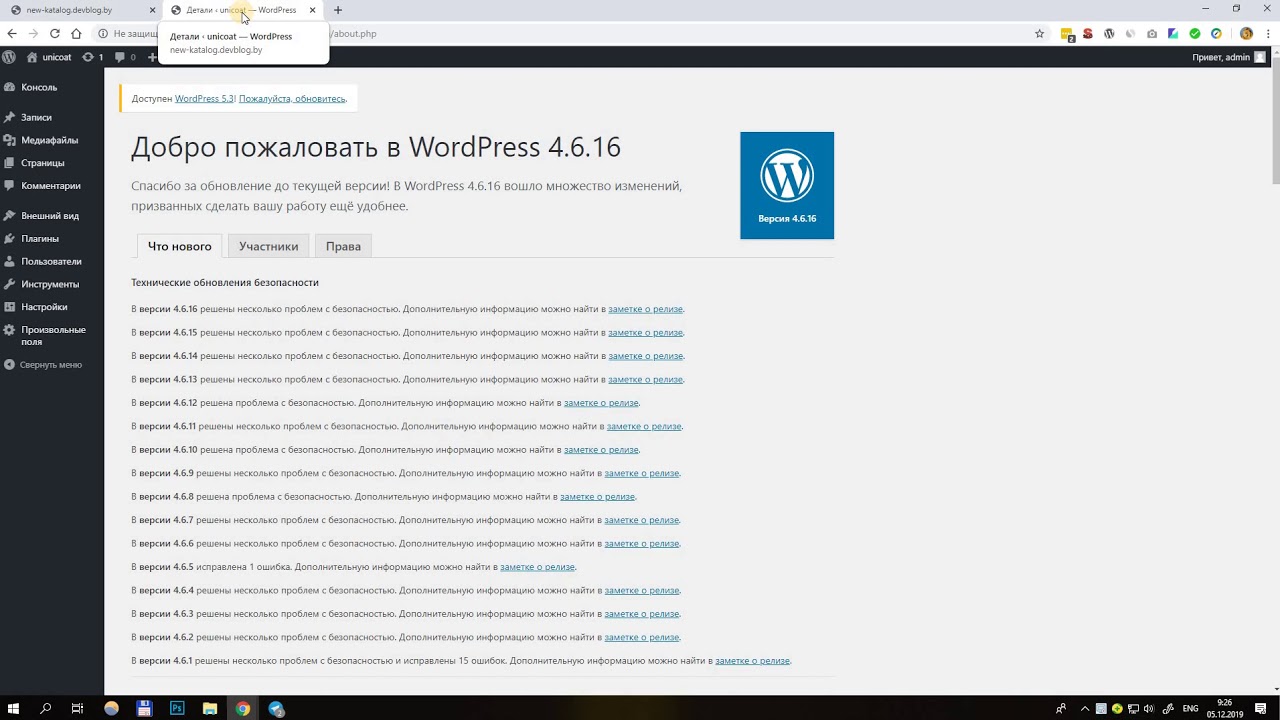Open Комментарии in admin sidebar
The image size is (1280, 720).
coord(52,185)
